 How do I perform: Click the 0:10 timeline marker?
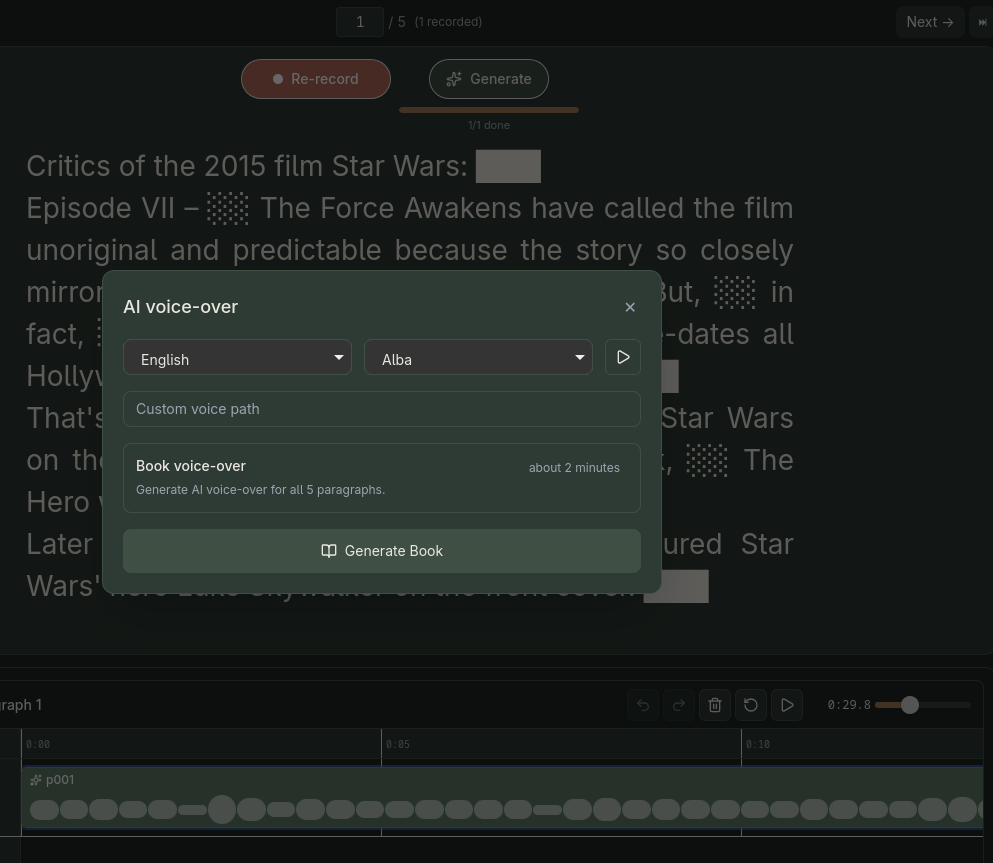tap(758, 745)
